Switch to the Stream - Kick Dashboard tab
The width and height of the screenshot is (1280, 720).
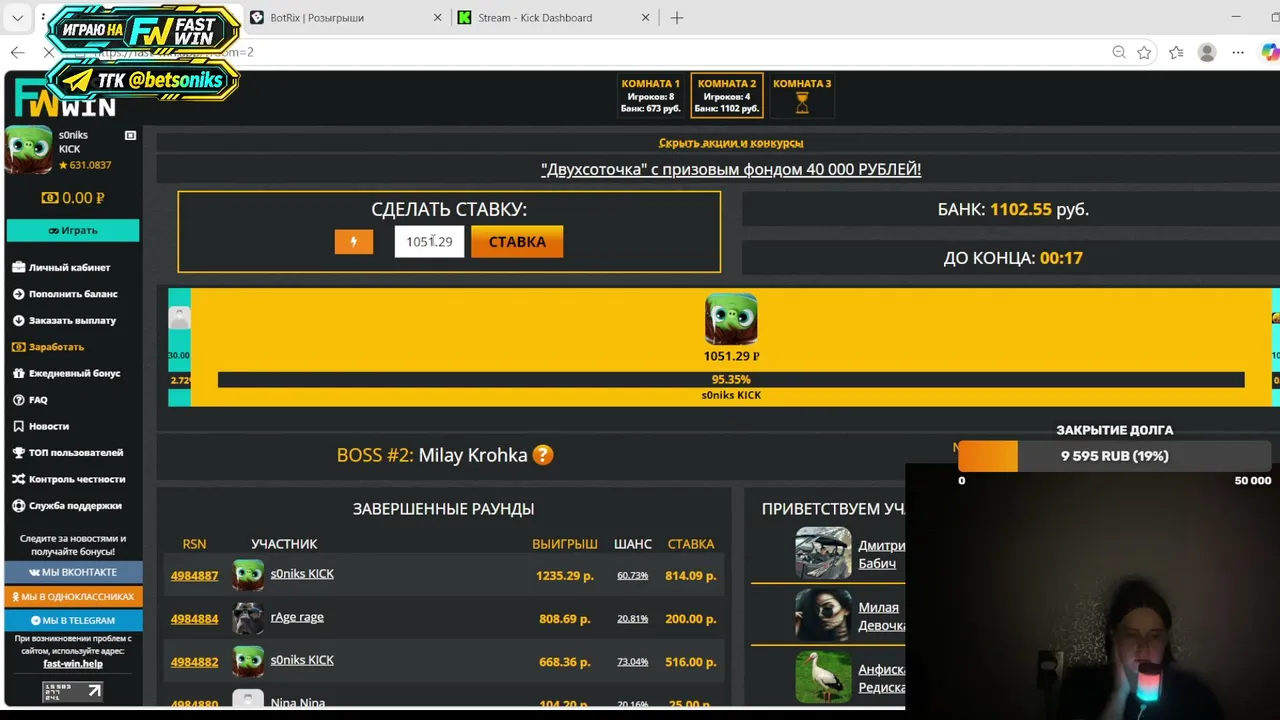click(x=555, y=17)
